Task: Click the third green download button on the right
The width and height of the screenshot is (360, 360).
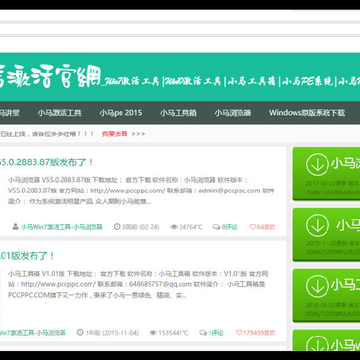Action: [326, 295]
